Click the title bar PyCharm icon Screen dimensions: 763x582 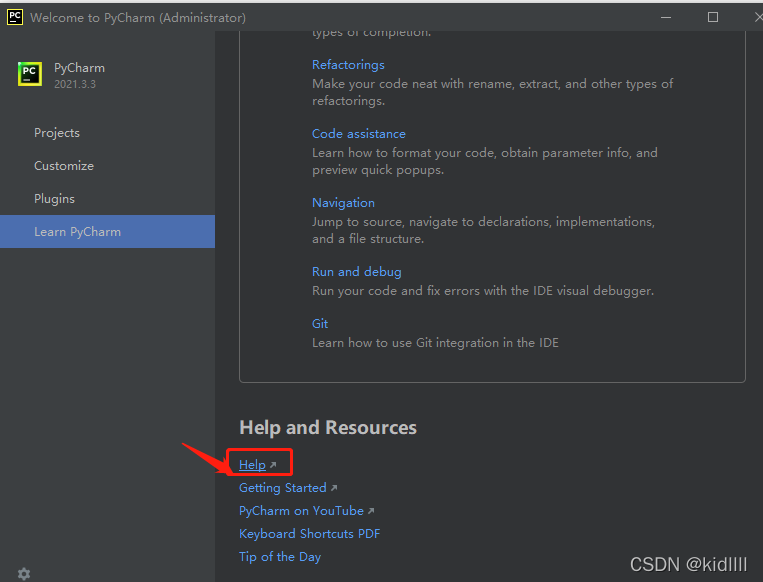coord(15,17)
